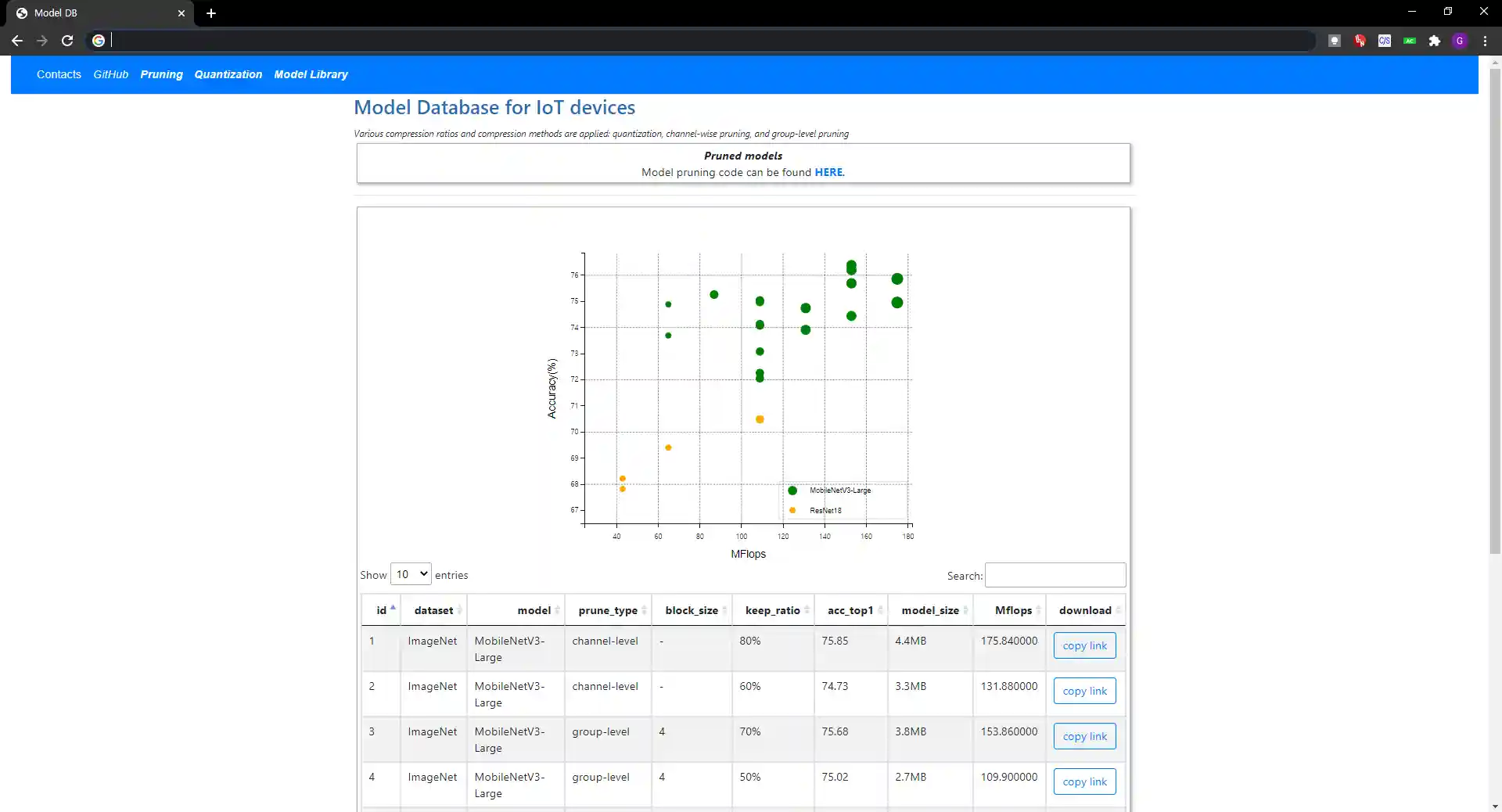Sort by keep_ratio column header
1502x812 pixels.
pos(772,610)
